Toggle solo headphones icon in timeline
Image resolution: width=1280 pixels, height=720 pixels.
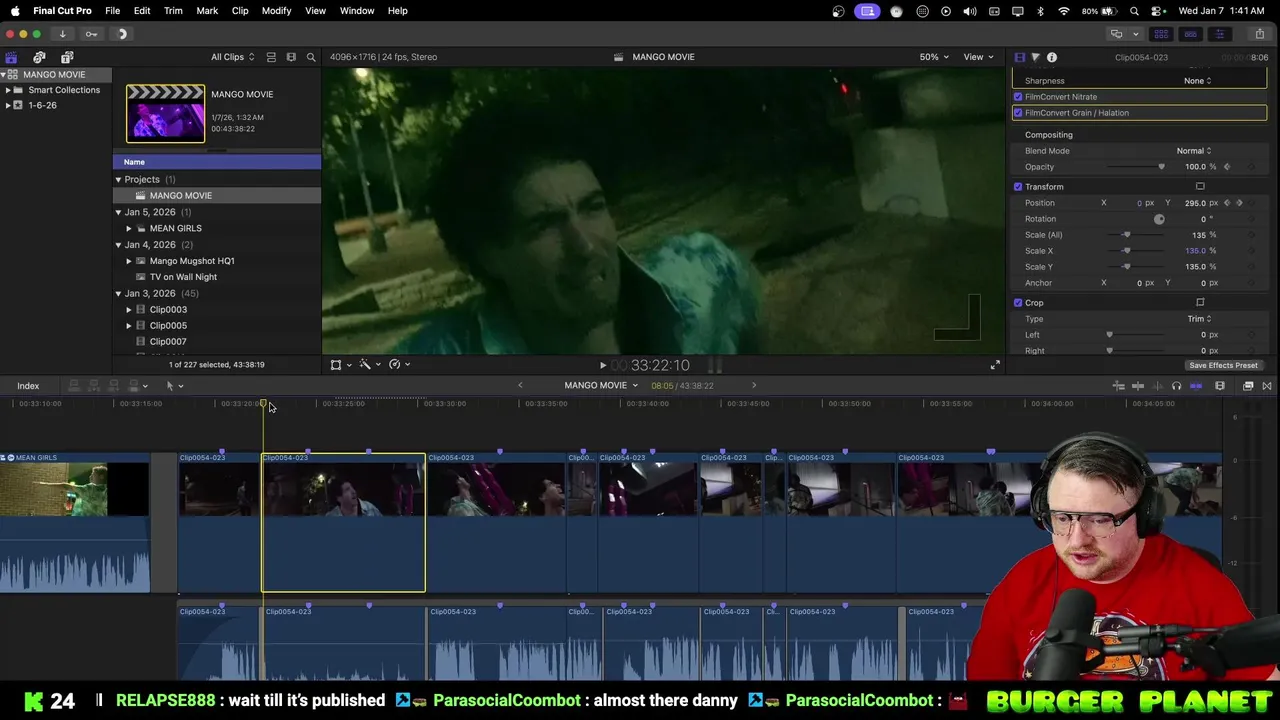(1176, 386)
